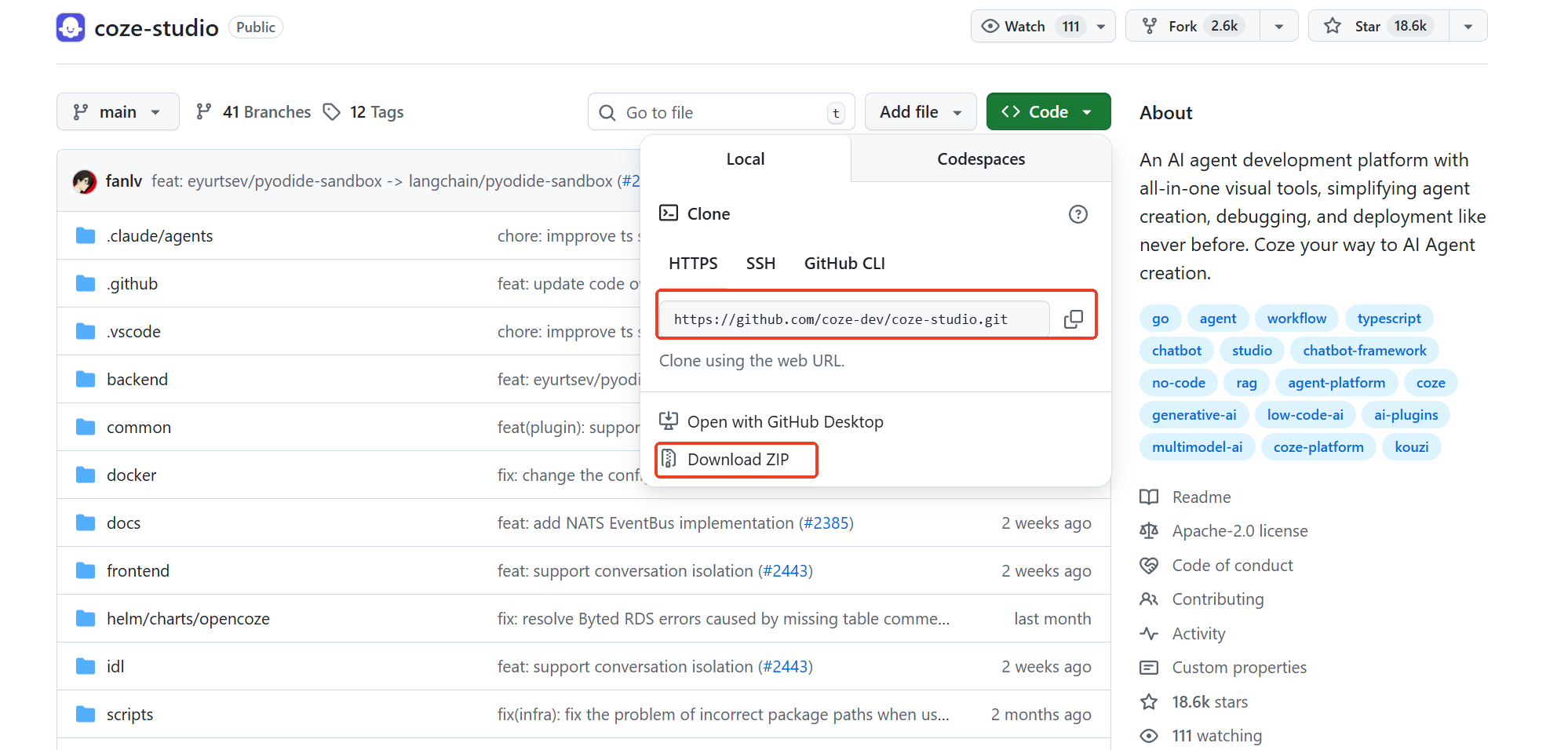Expand the Fork options caret
The width and height of the screenshot is (1568, 750).
tap(1279, 27)
